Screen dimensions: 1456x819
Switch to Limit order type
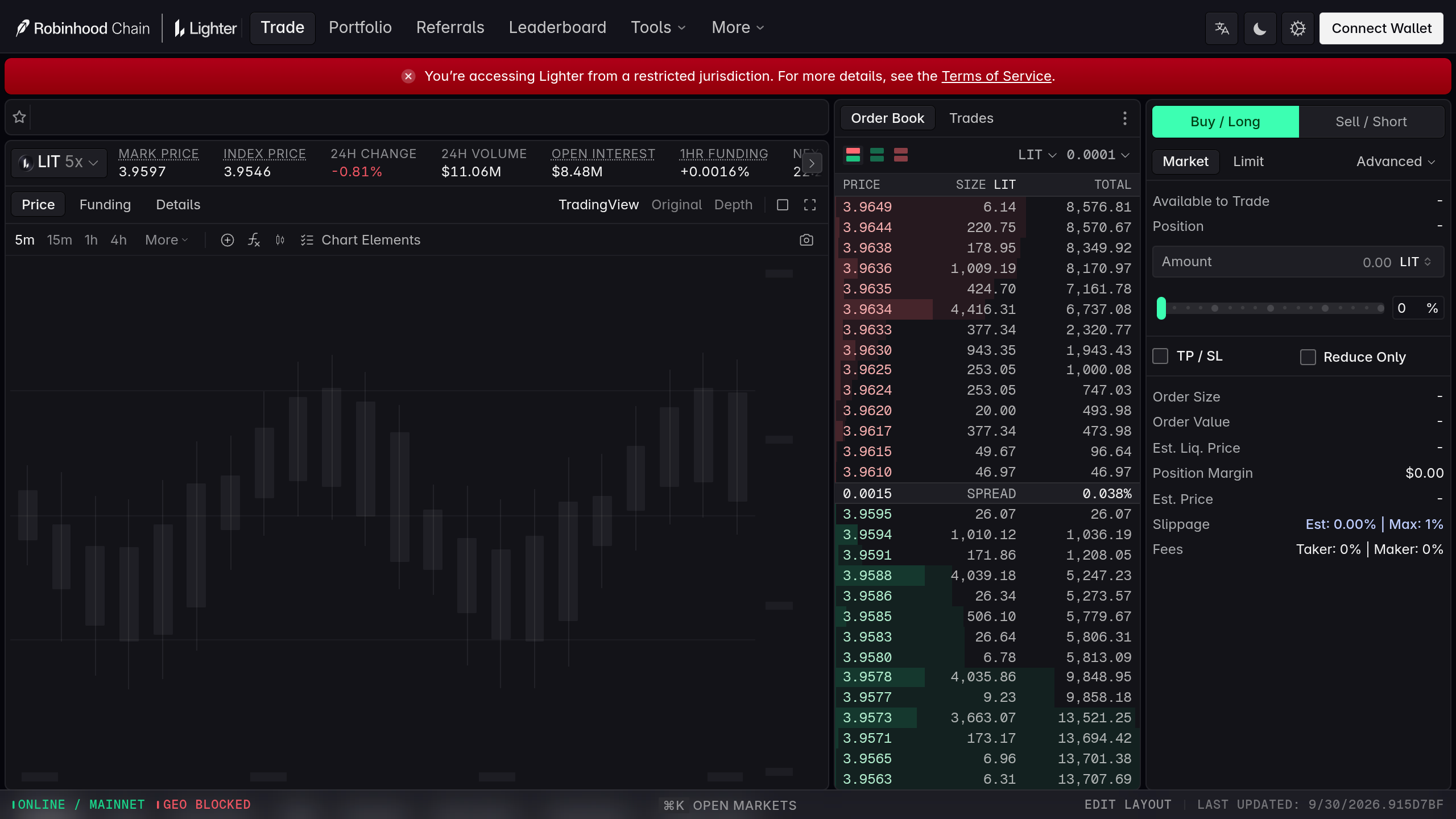pyautogui.click(x=1248, y=162)
